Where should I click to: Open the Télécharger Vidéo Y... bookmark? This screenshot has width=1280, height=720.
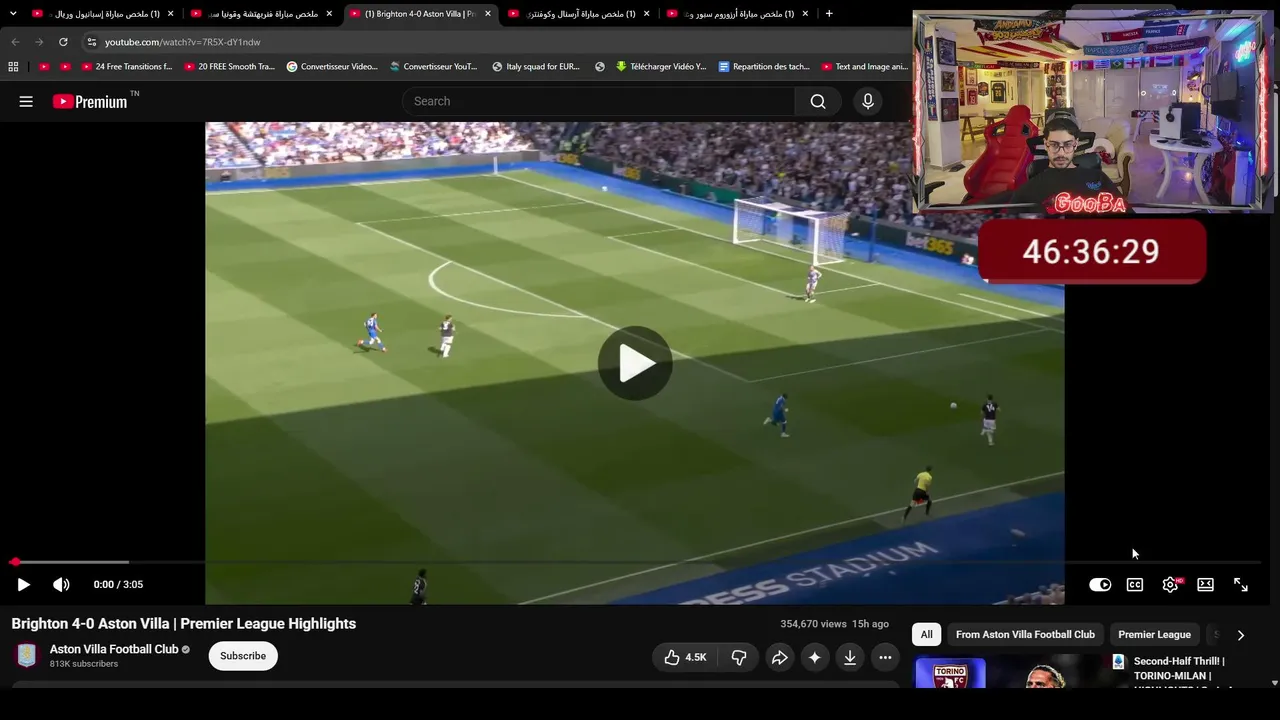pos(661,67)
